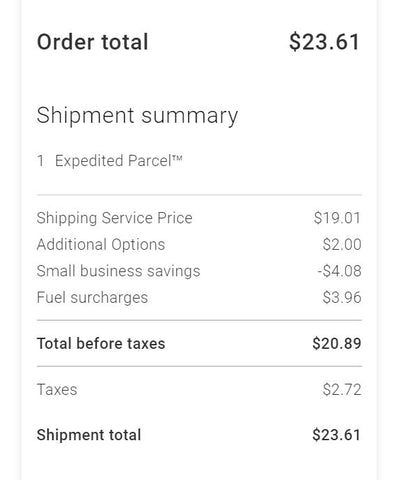Click the Total before taxes label
The image size is (403, 480).
101,344
